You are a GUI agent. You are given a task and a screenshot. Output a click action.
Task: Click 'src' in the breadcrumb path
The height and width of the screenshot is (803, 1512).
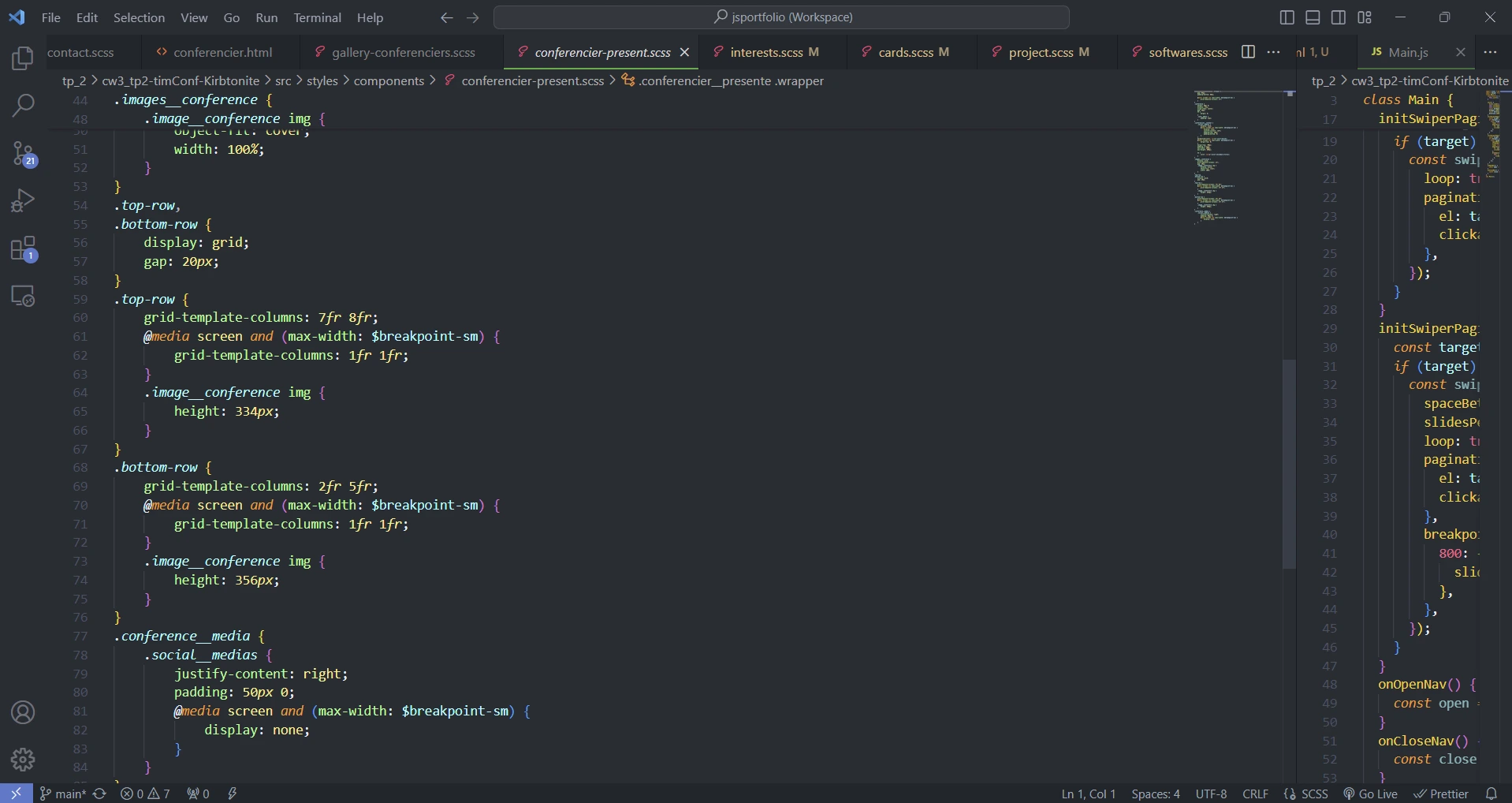click(x=283, y=81)
